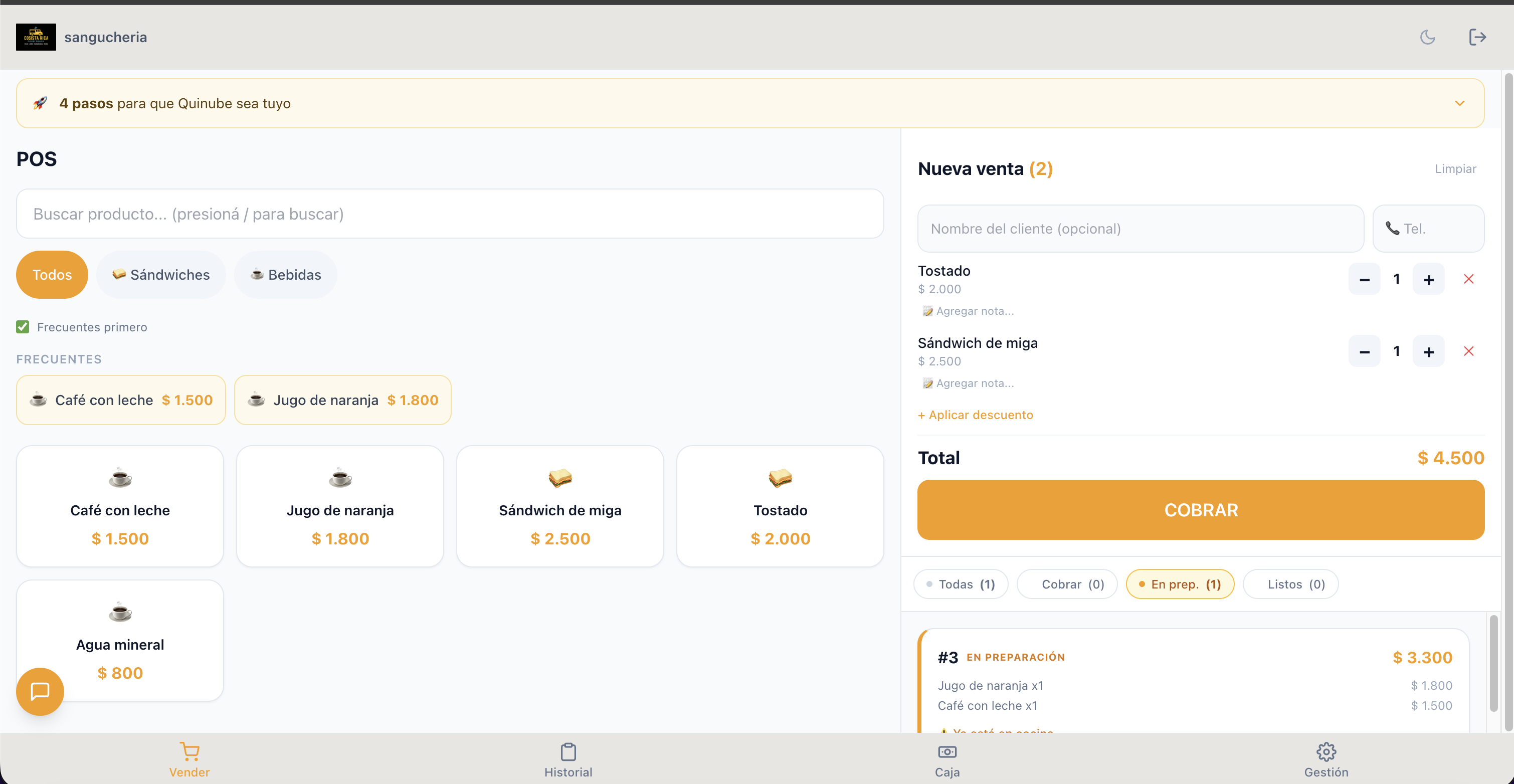Click the Tel. phone field
Screen dimensions: 1514x784
1428,229
